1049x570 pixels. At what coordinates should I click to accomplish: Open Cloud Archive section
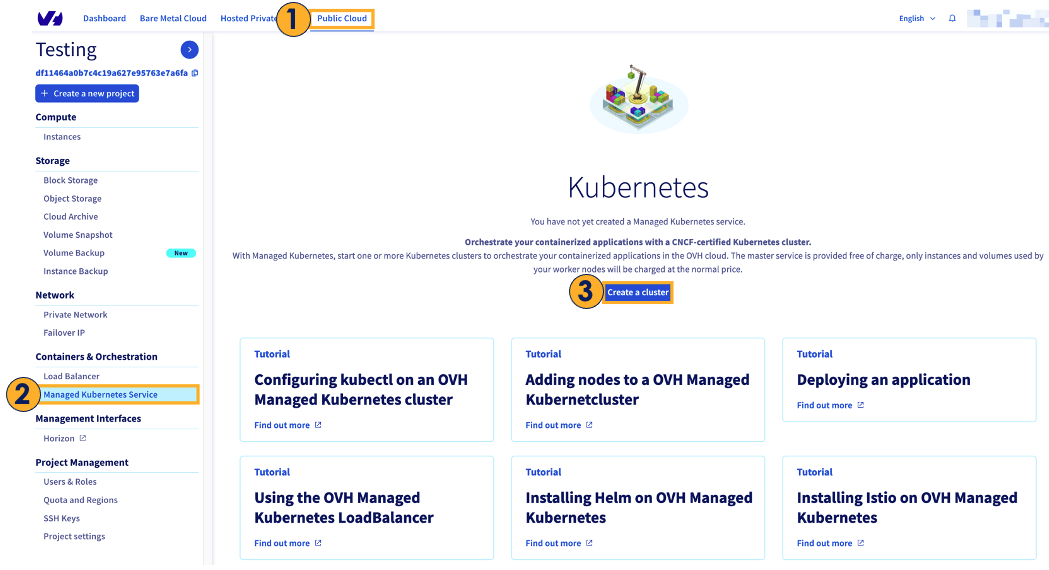coord(70,217)
